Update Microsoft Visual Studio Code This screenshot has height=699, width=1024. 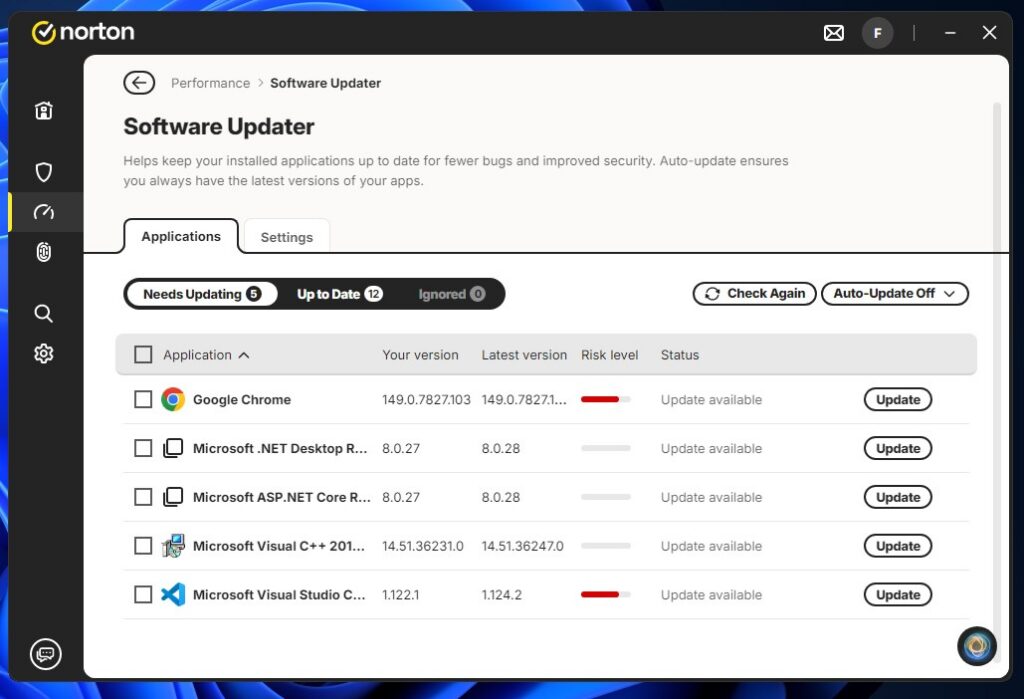898,594
